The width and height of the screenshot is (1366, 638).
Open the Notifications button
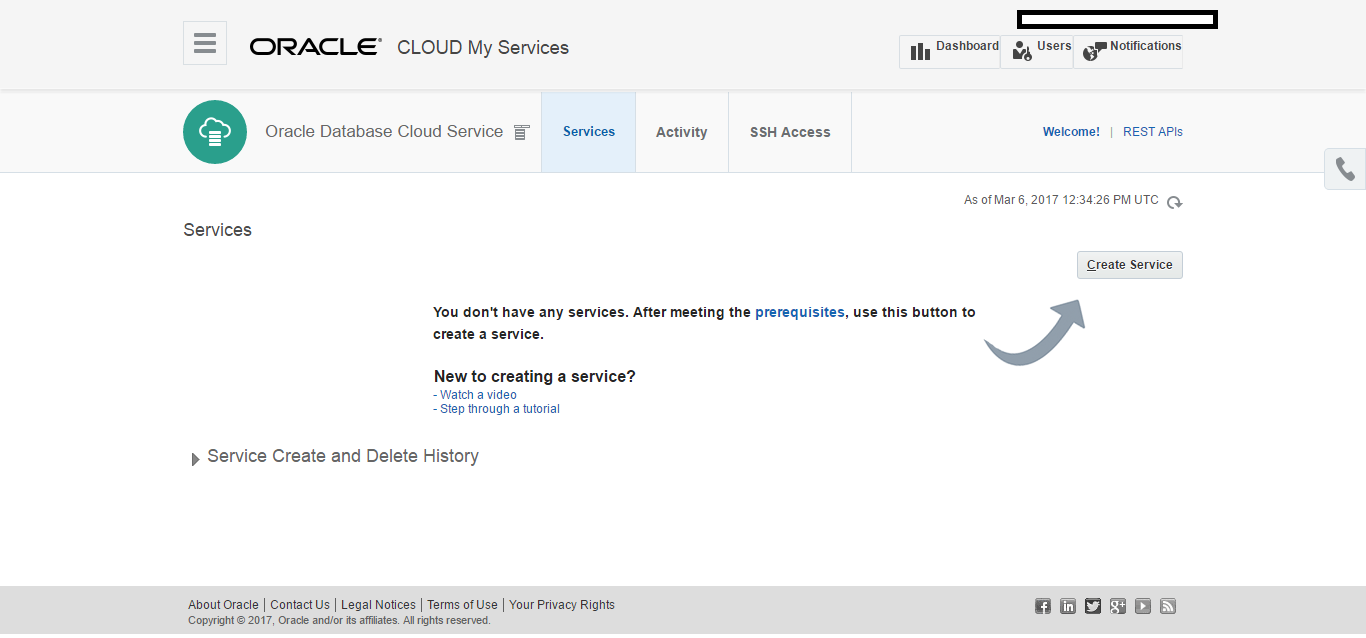tap(1128, 52)
